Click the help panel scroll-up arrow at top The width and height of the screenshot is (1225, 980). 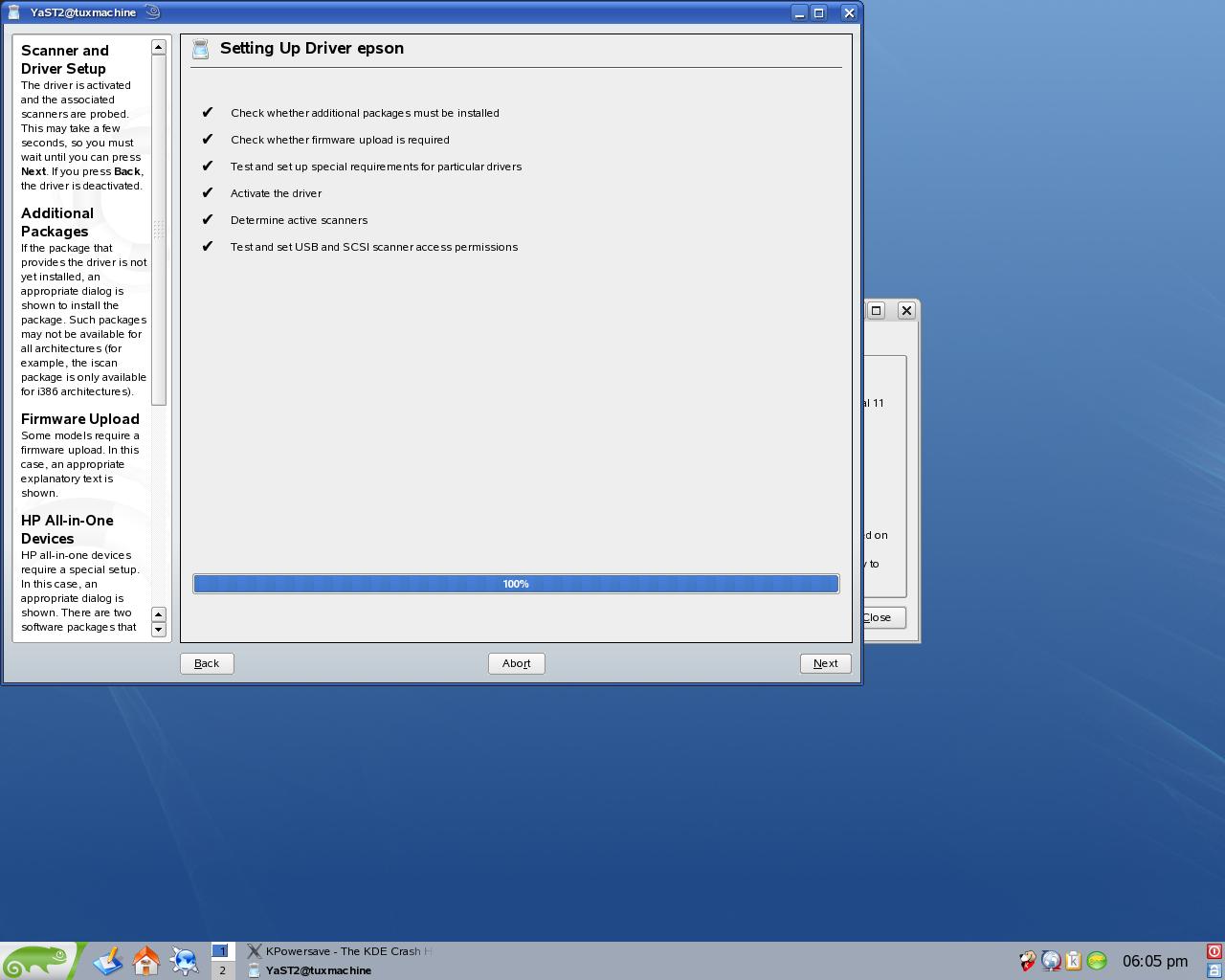159,47
